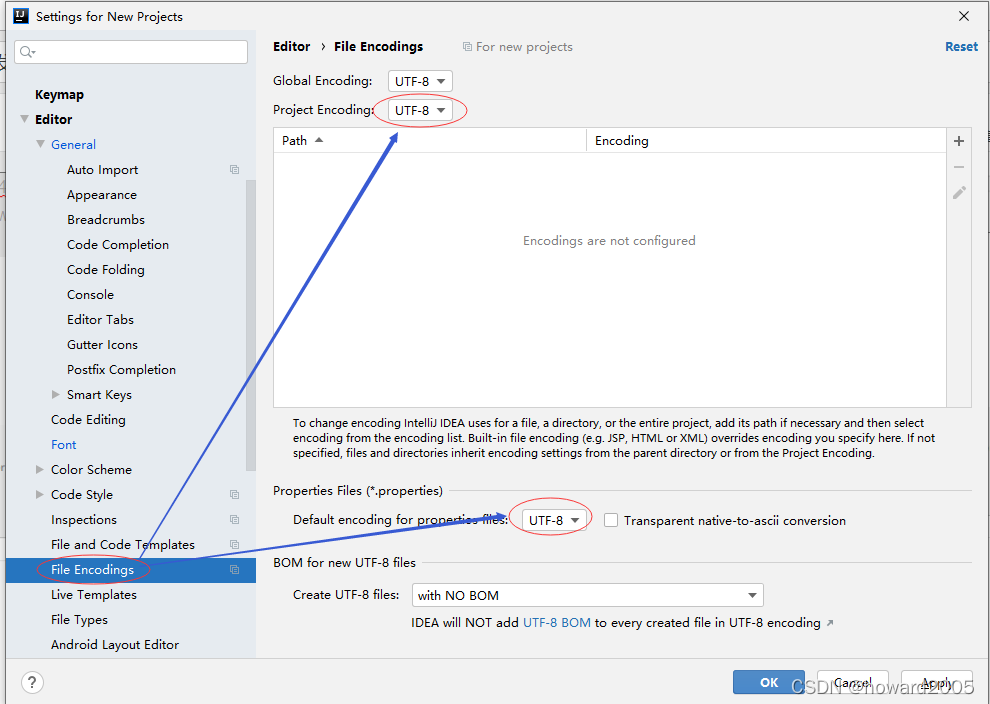
Task: Click the settings tree vertical scrollbar
Action: [x=251, y=325]
